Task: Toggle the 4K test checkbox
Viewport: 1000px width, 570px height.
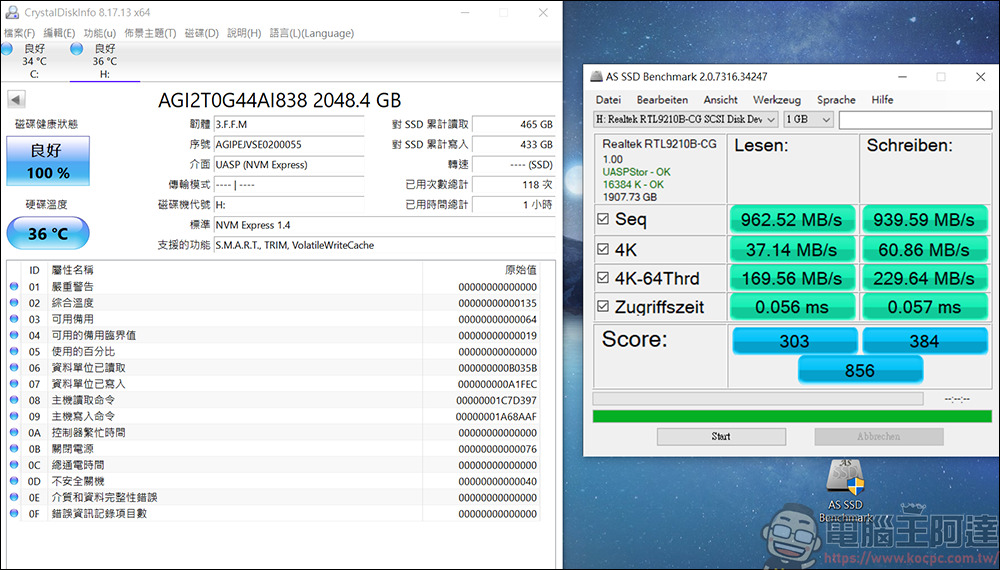Action: pos(603,249)
